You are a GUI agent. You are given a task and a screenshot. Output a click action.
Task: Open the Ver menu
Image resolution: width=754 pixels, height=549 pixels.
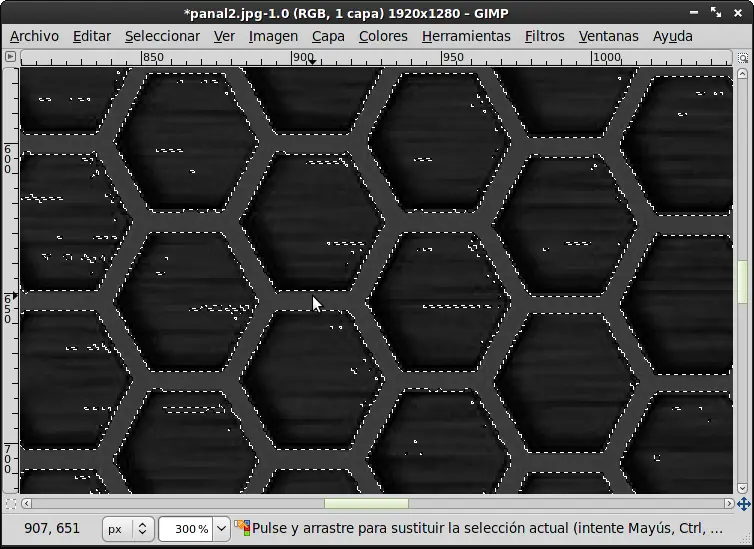[224, 37]
